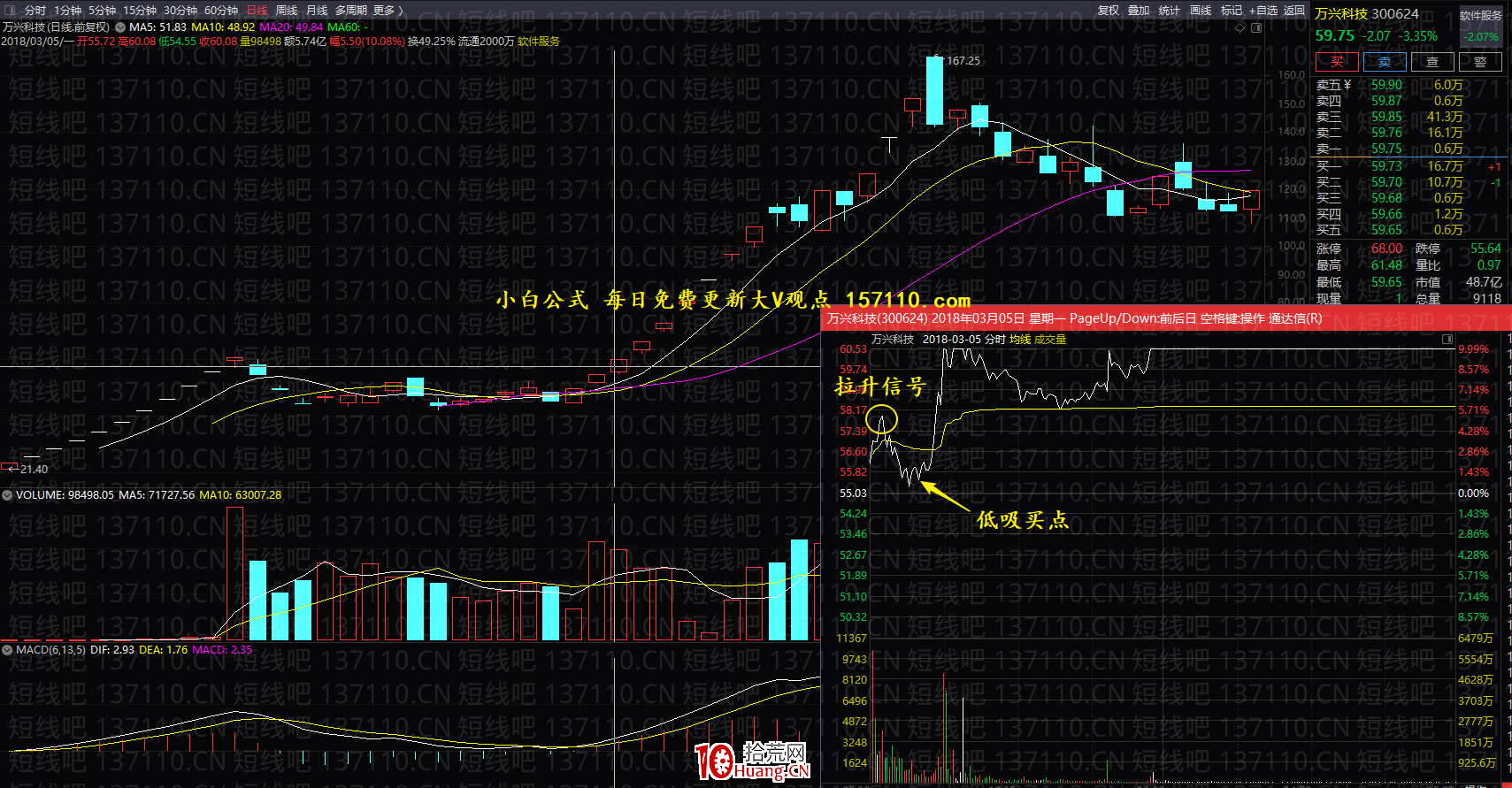
Task: Click the 涨停 limit-up price 68.00
Action: (1386, 249)
